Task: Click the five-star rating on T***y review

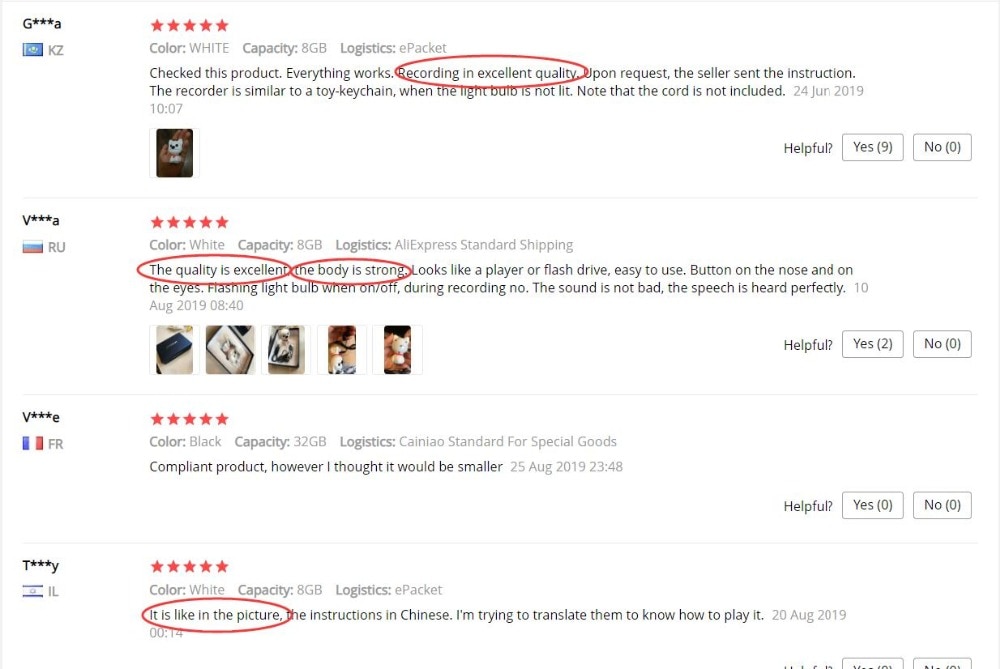Action: (x=189, y=566)
